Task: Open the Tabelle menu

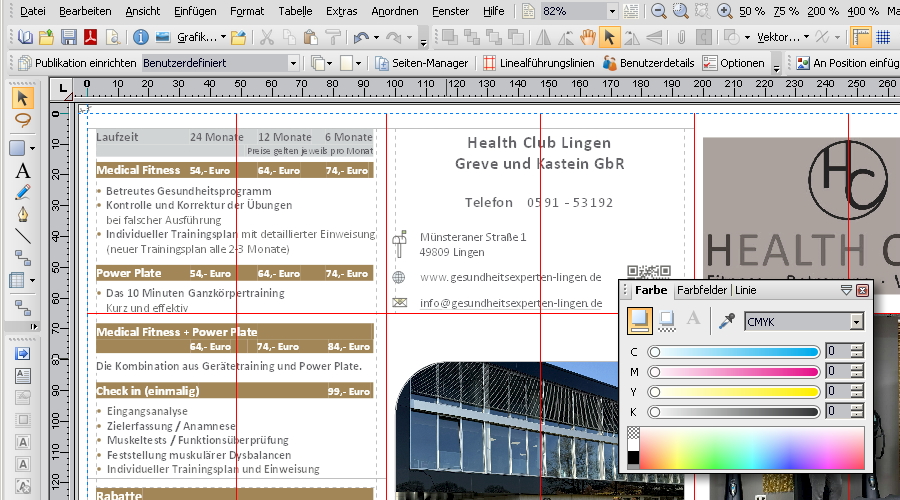Action: coord(295,11)
